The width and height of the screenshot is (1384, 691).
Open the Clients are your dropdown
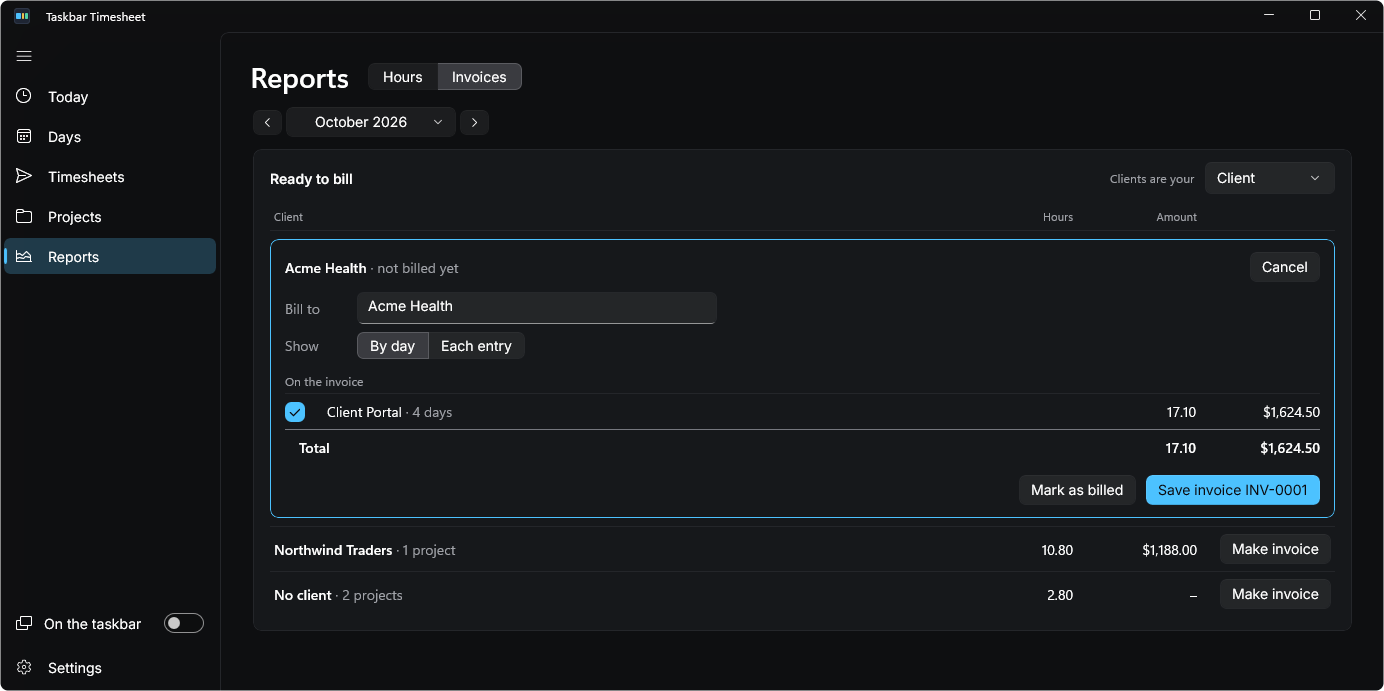pos(1269,178)
